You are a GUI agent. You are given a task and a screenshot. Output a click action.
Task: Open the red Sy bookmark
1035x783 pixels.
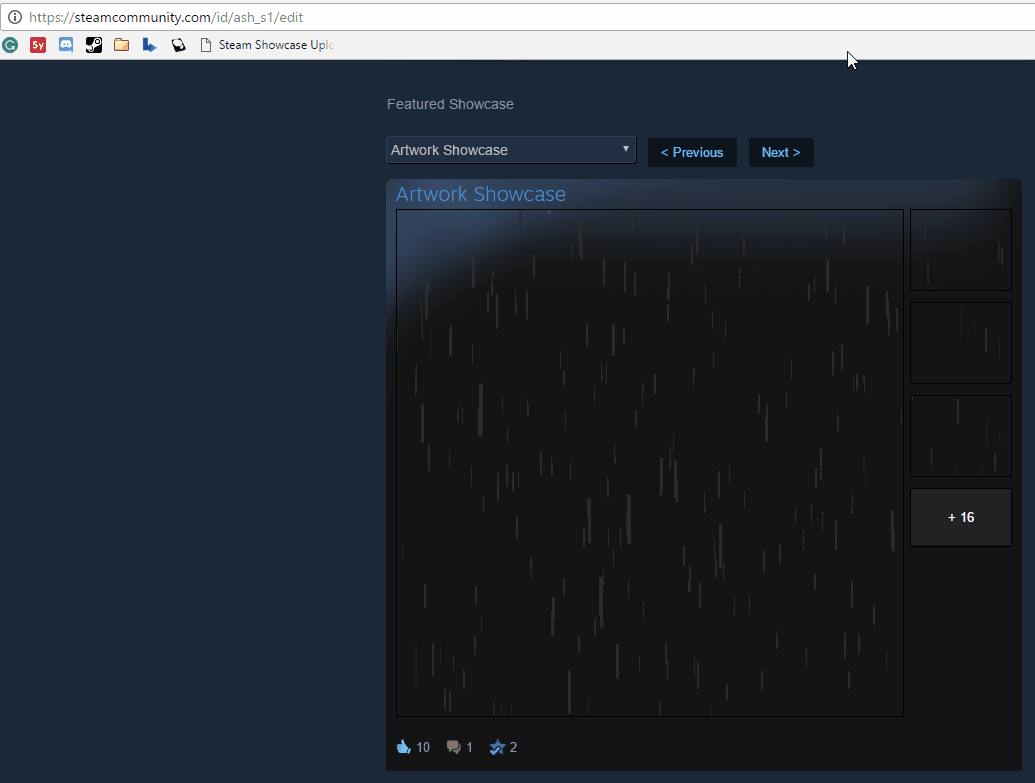click(38, 45)
